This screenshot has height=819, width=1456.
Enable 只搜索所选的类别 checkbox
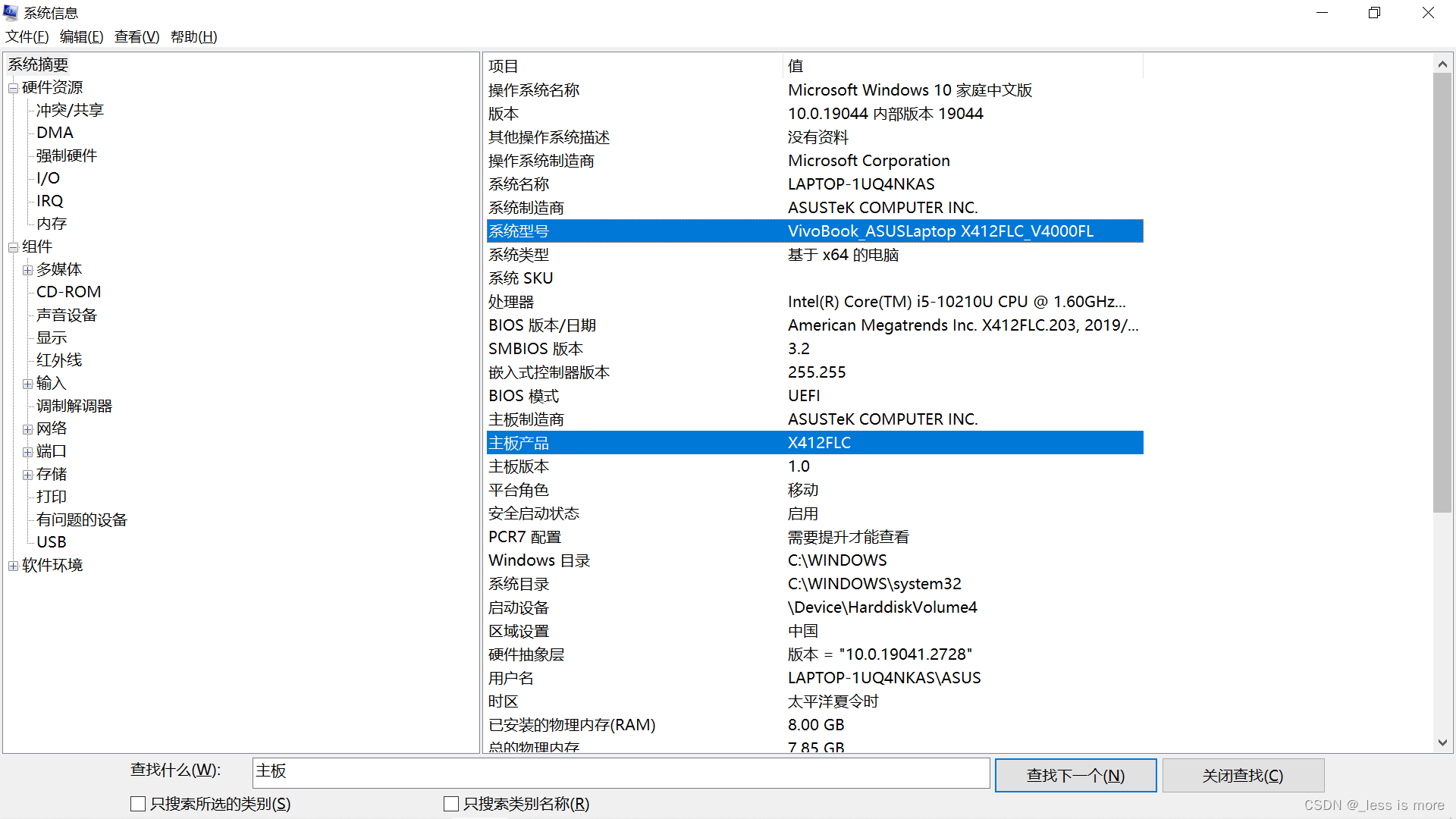[138, 804]
